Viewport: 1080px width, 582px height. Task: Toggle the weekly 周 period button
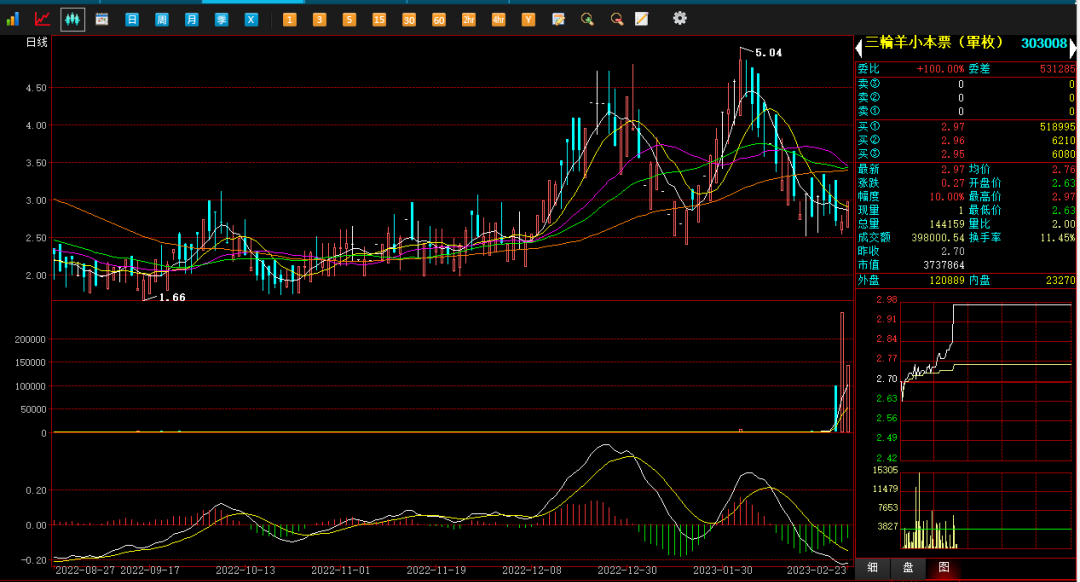coord(162,19)
